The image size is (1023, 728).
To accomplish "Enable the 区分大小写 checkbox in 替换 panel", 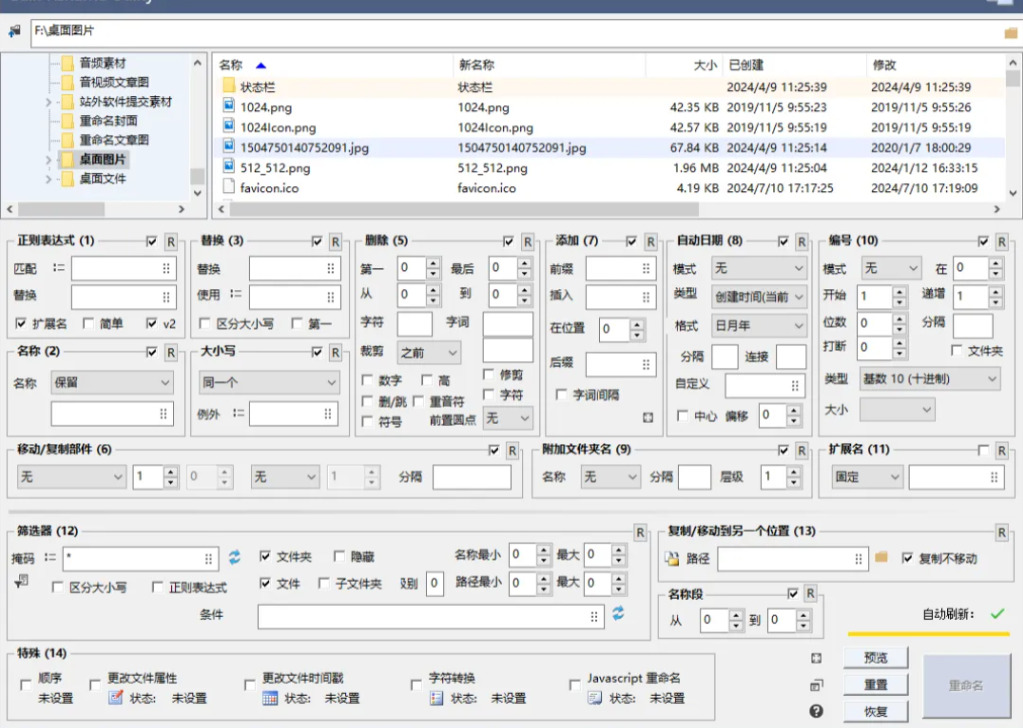I will (x=204, y=324).
